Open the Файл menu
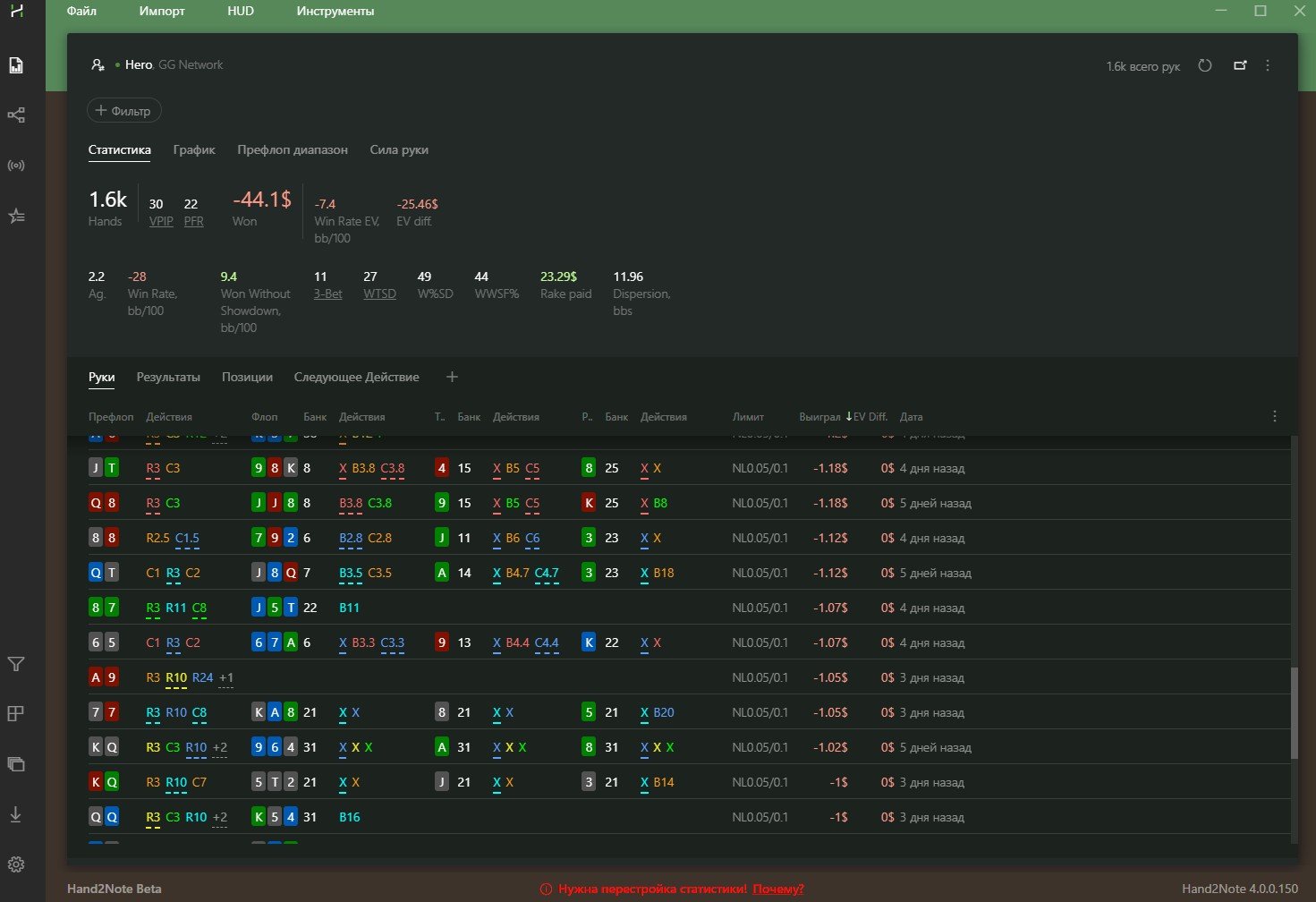1316x902 pixels. (x=81, y=11)
